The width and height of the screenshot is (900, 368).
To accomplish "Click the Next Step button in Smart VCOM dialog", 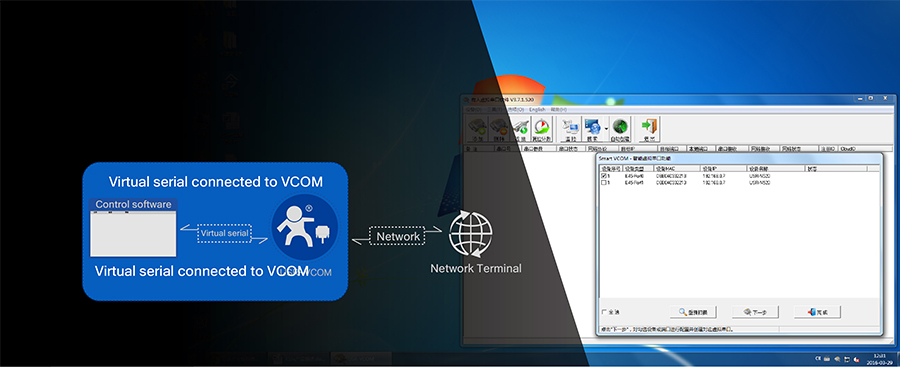I will click(755, 312).
